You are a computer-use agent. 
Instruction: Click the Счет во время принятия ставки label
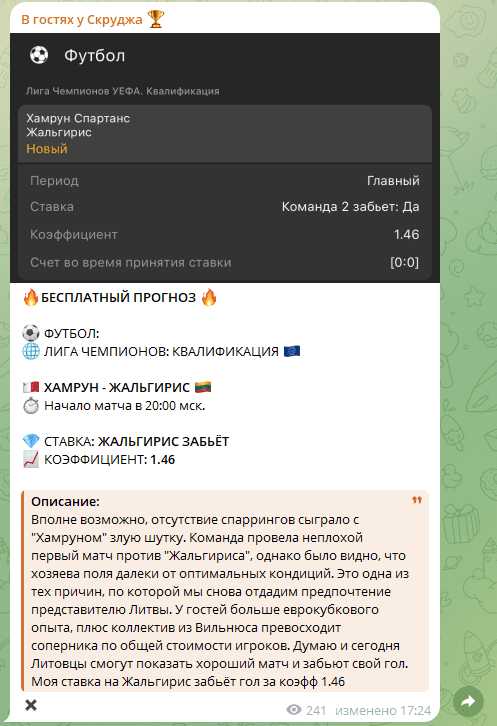coord(131,263)
